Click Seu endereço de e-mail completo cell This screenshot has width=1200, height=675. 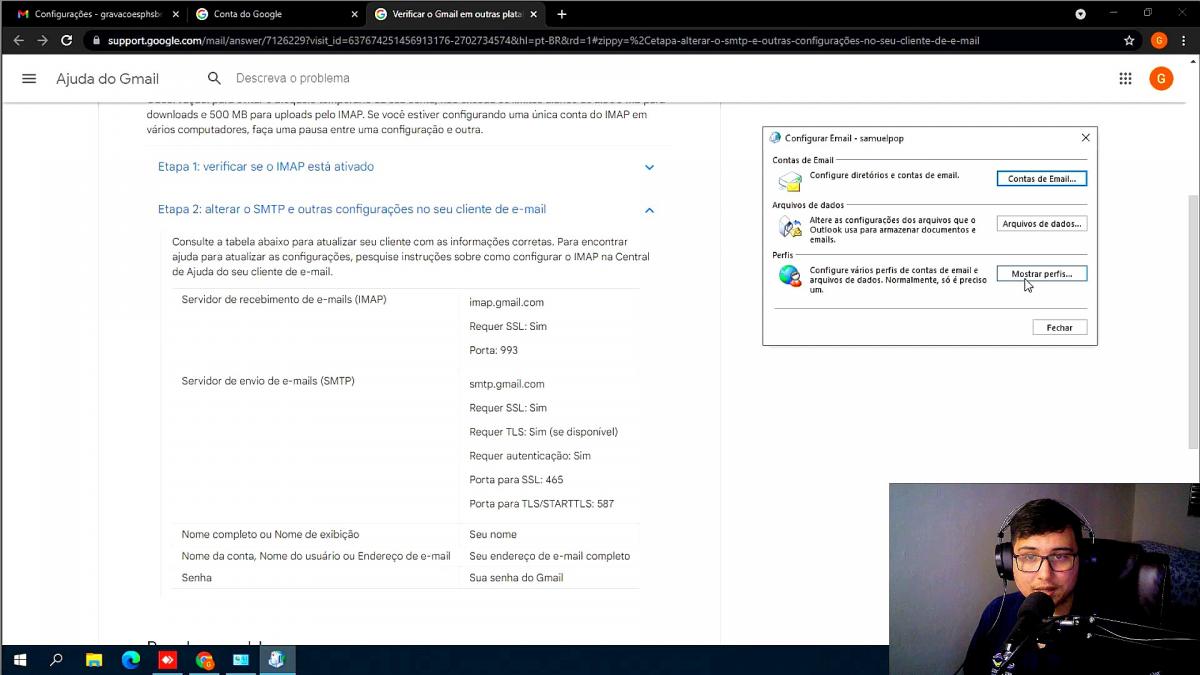[x=550, y=556]
